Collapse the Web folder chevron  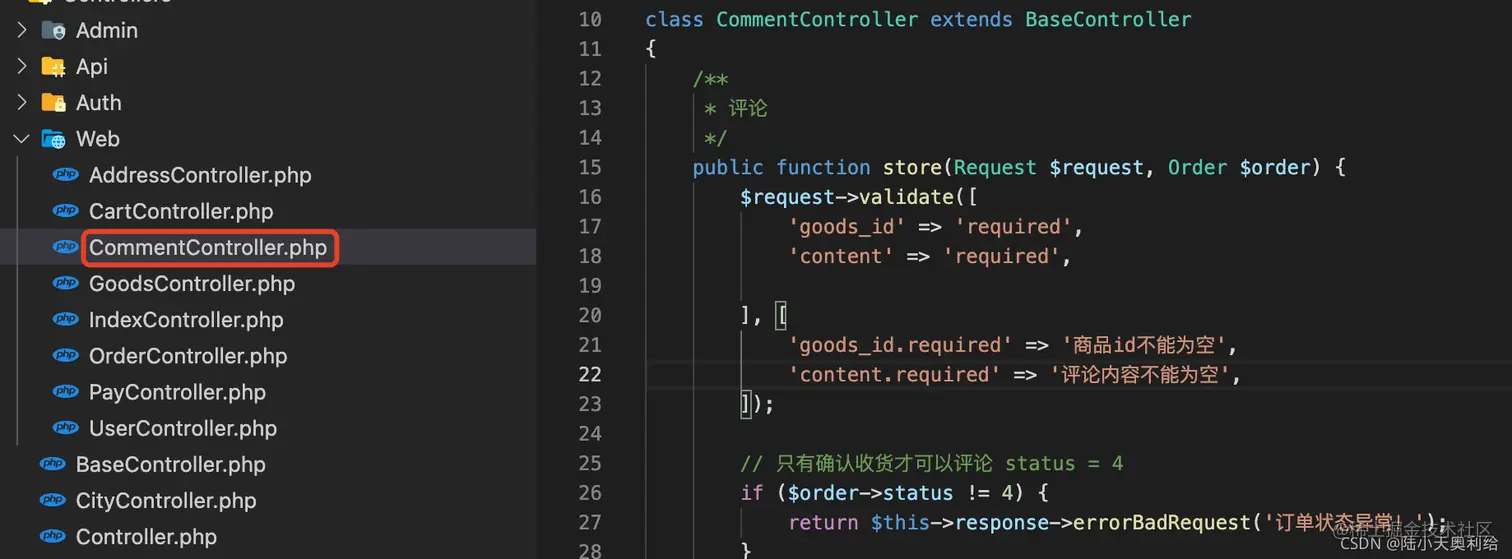click(22, 139)
